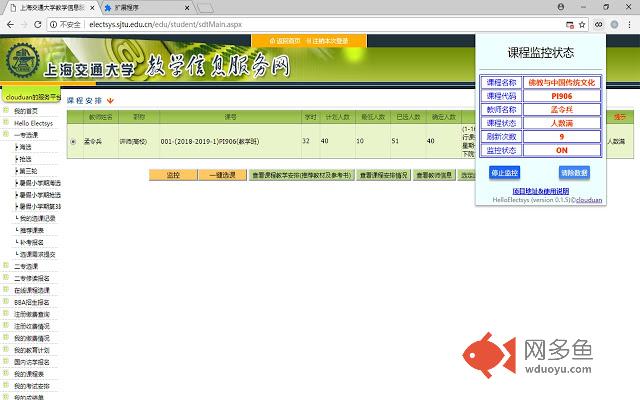Expand the 我的首页 tree node
Viewport: 640px width, 400px height.
(x=6, y=110)
